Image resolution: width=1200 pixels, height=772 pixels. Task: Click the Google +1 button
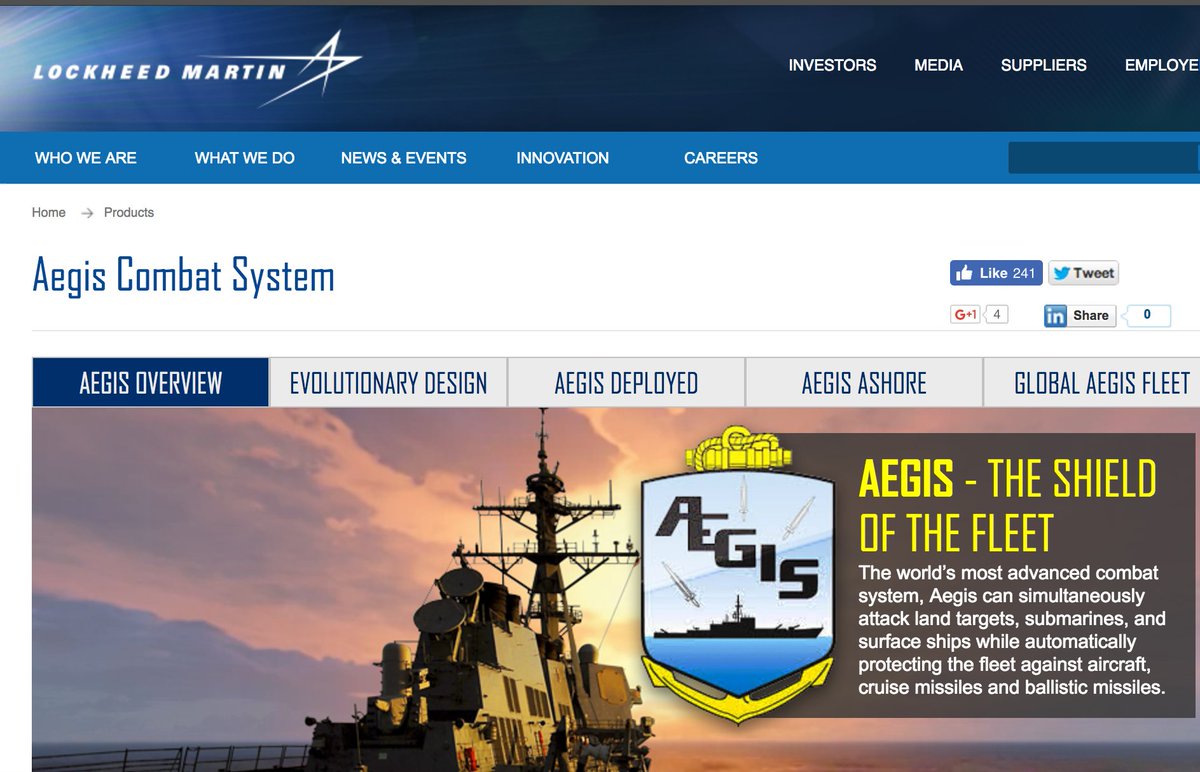tap(965, 315)
